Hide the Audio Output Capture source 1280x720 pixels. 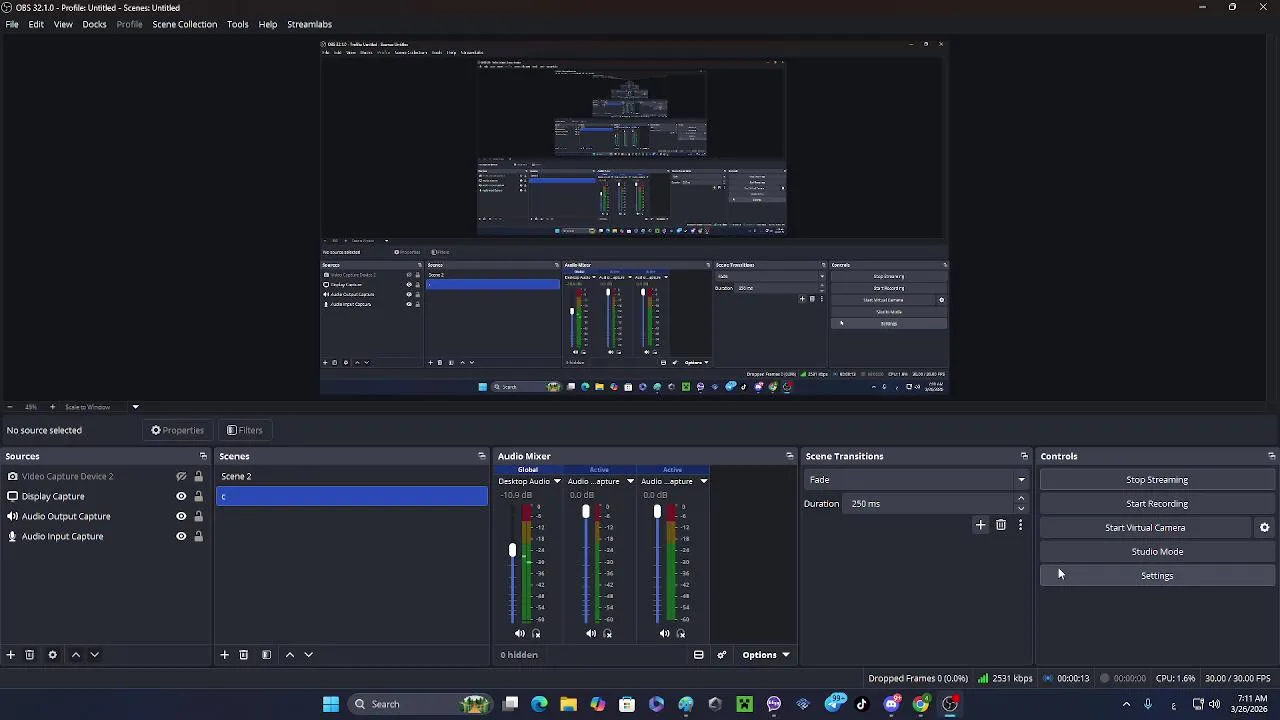[x=181, y=517]
